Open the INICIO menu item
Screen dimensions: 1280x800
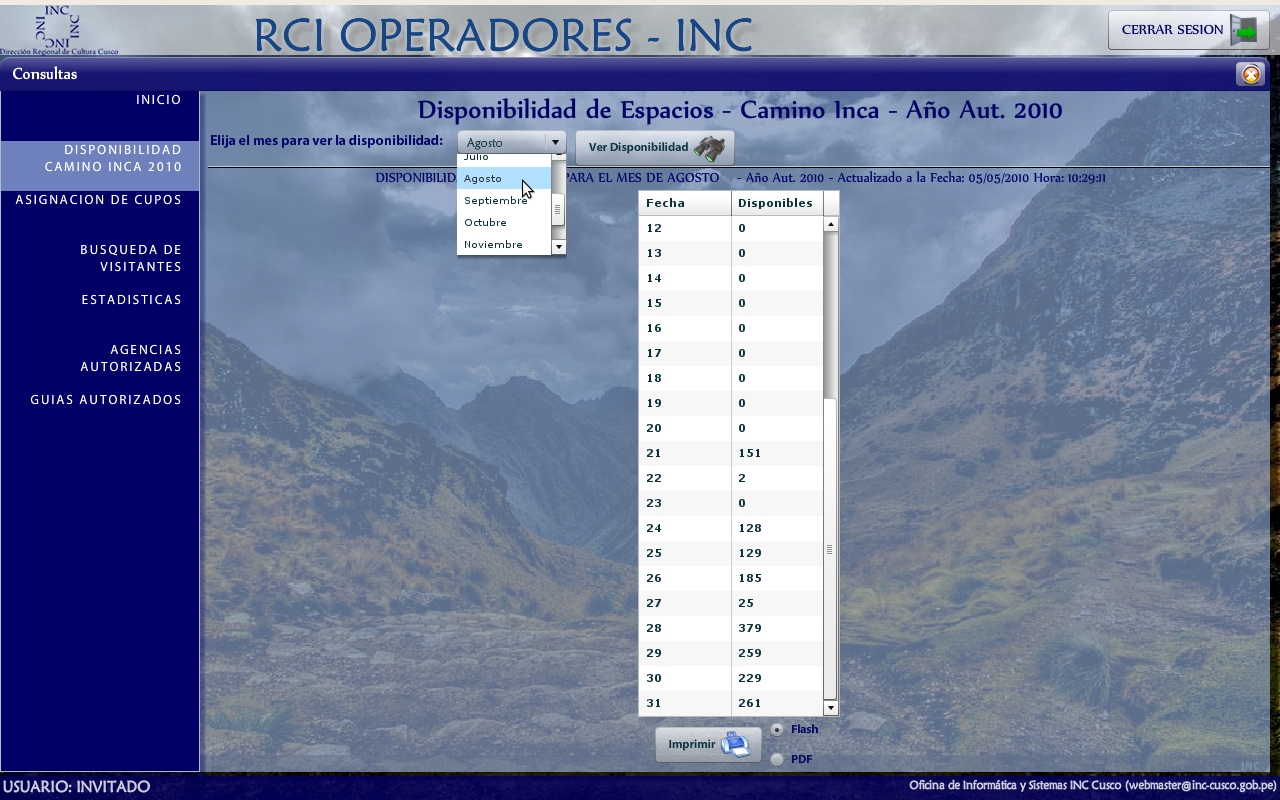[x=158, y=100]
